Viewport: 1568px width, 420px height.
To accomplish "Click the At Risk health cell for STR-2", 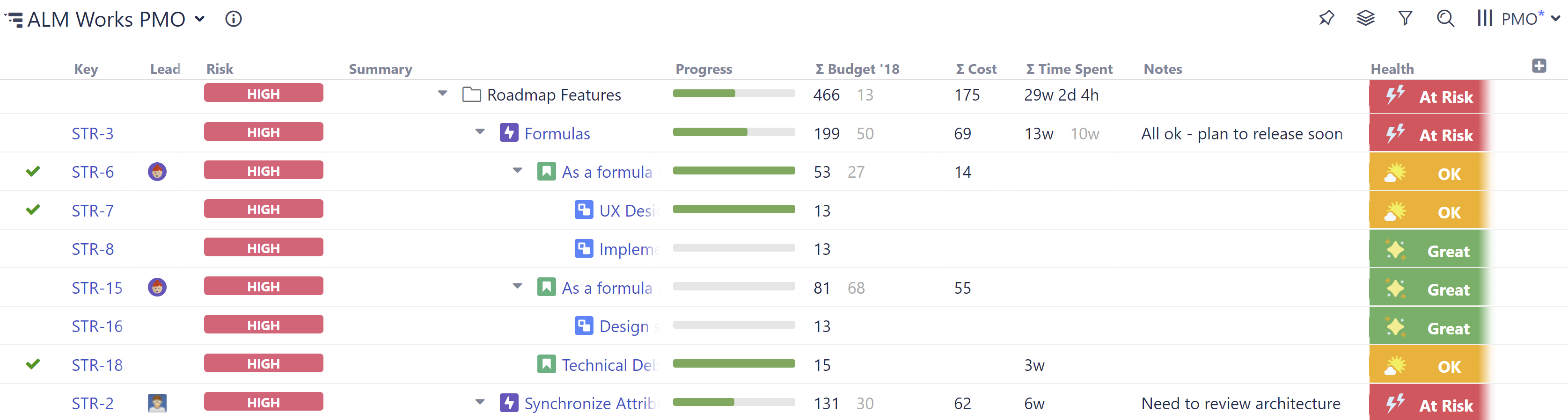I will click(x=1429, y=405).
